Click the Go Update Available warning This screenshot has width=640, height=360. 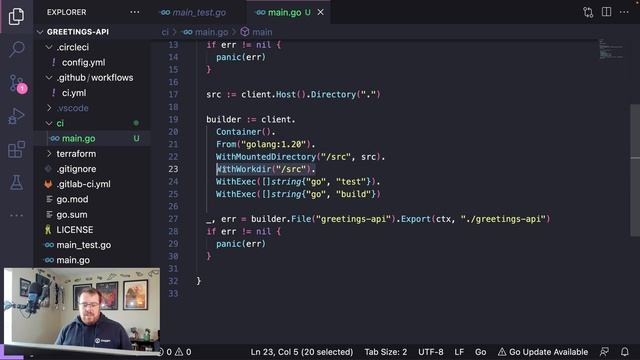543,351
